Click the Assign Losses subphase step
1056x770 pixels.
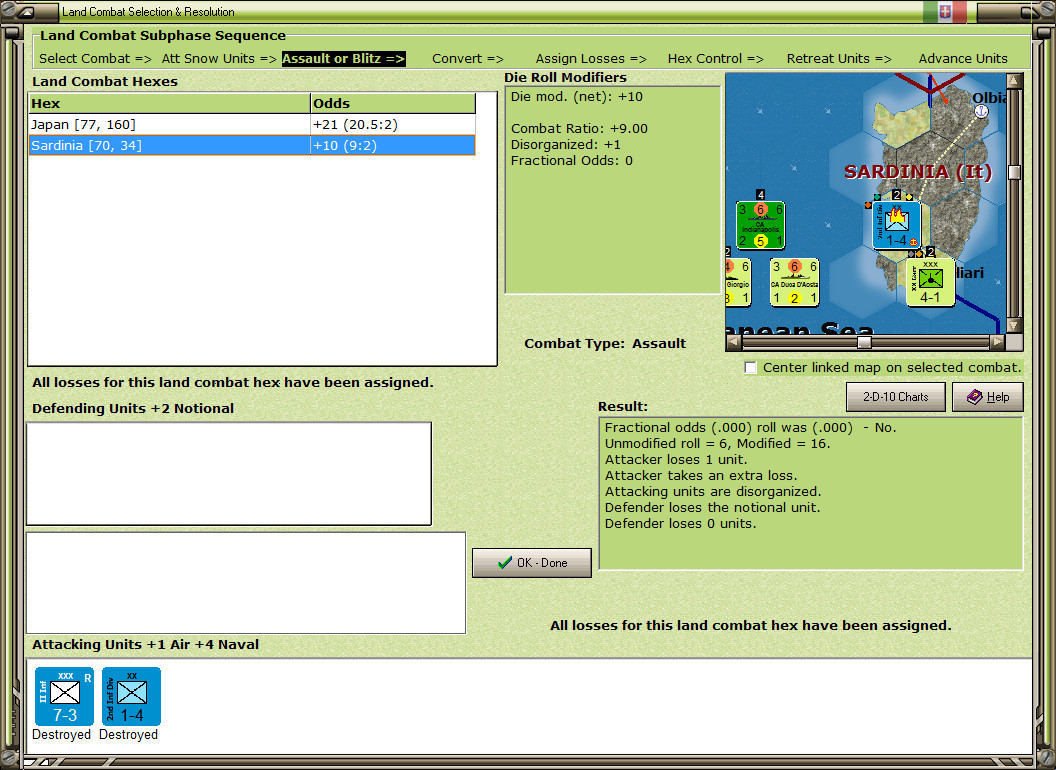[x=591, y=59]
